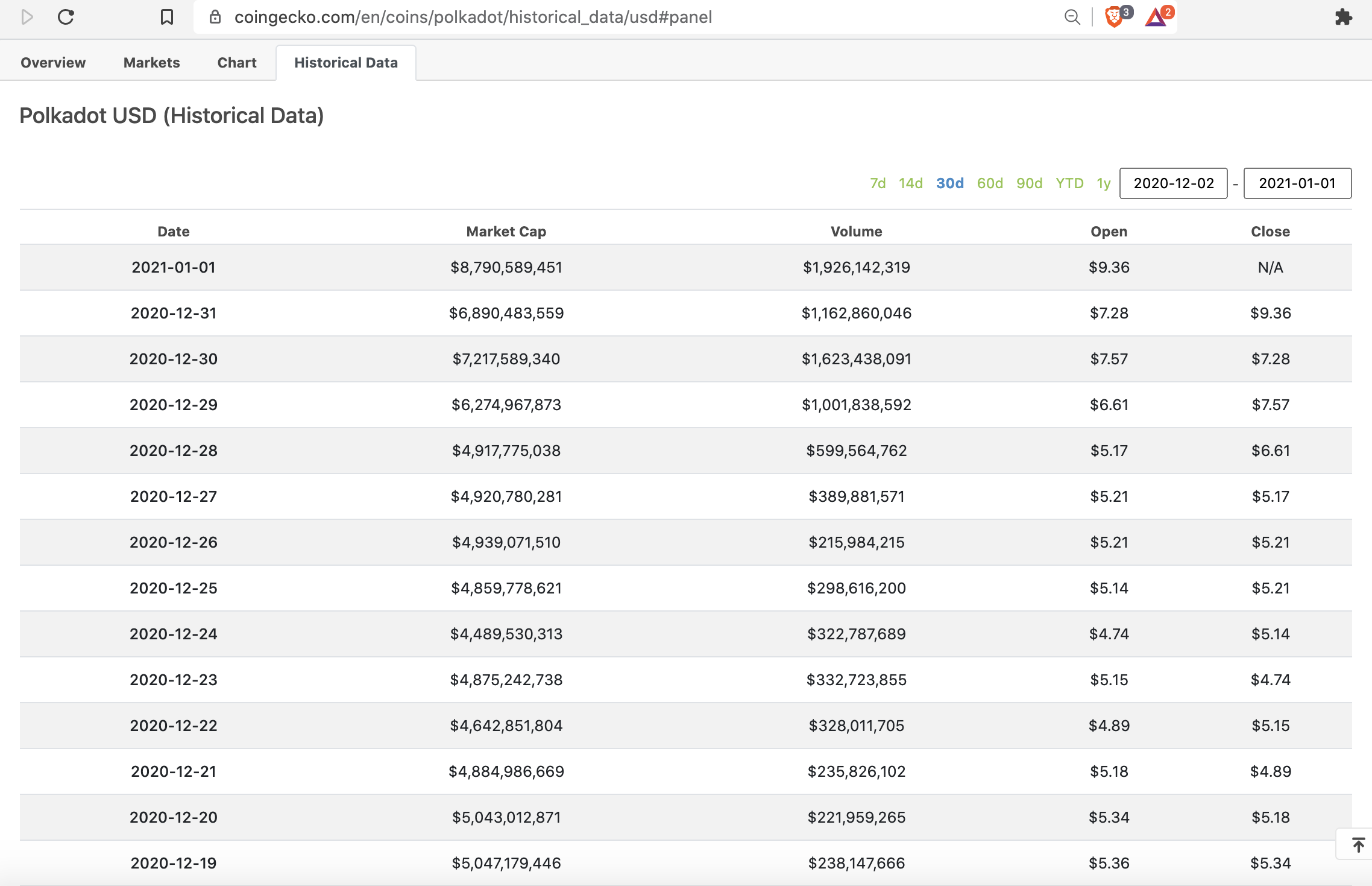The image size is (1372, 886).
Task: Open the extensions puzzle piece icon
Action: [1343, 17]
